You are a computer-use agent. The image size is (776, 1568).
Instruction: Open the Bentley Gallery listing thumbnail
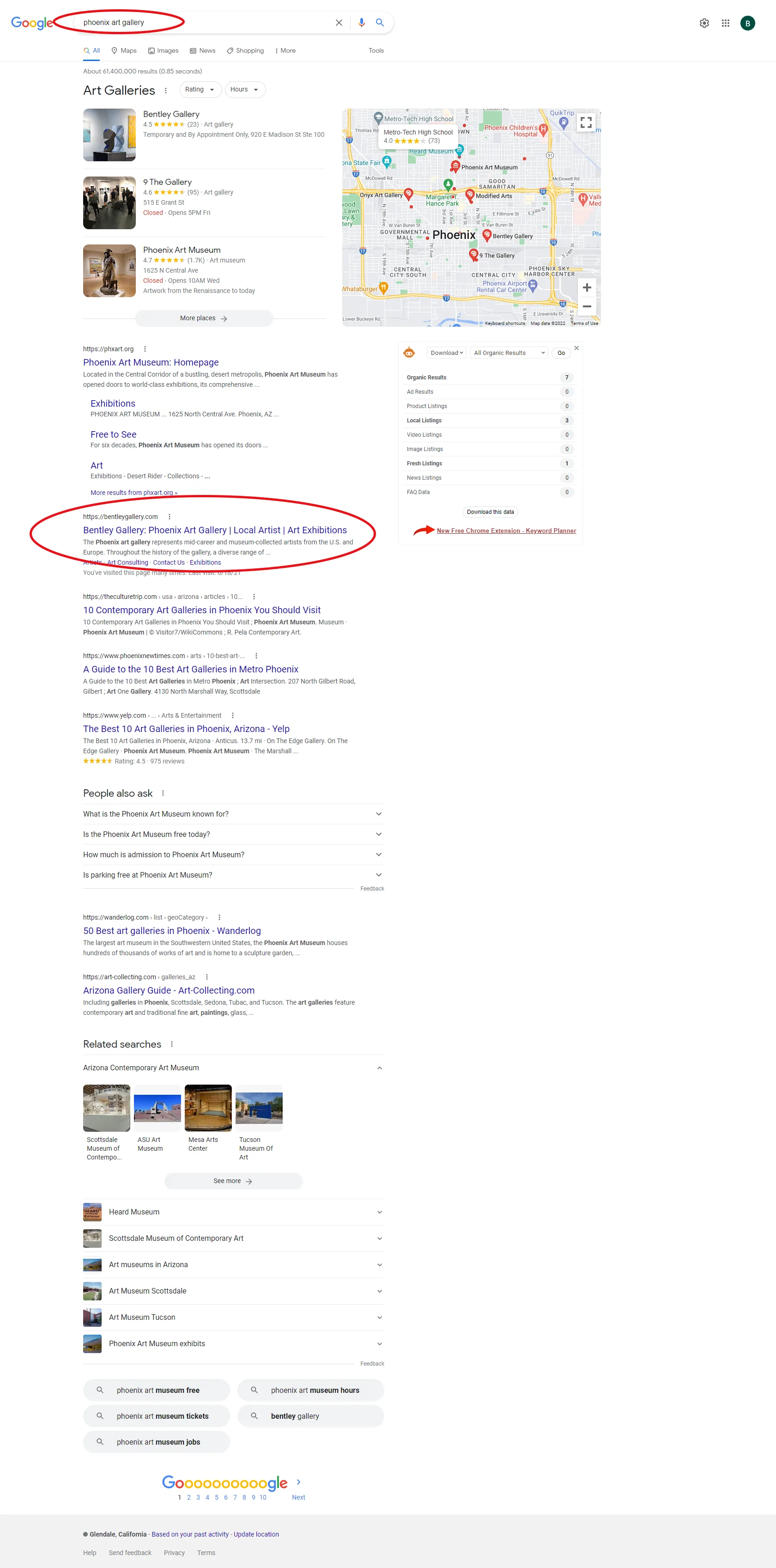coord(109,135)
